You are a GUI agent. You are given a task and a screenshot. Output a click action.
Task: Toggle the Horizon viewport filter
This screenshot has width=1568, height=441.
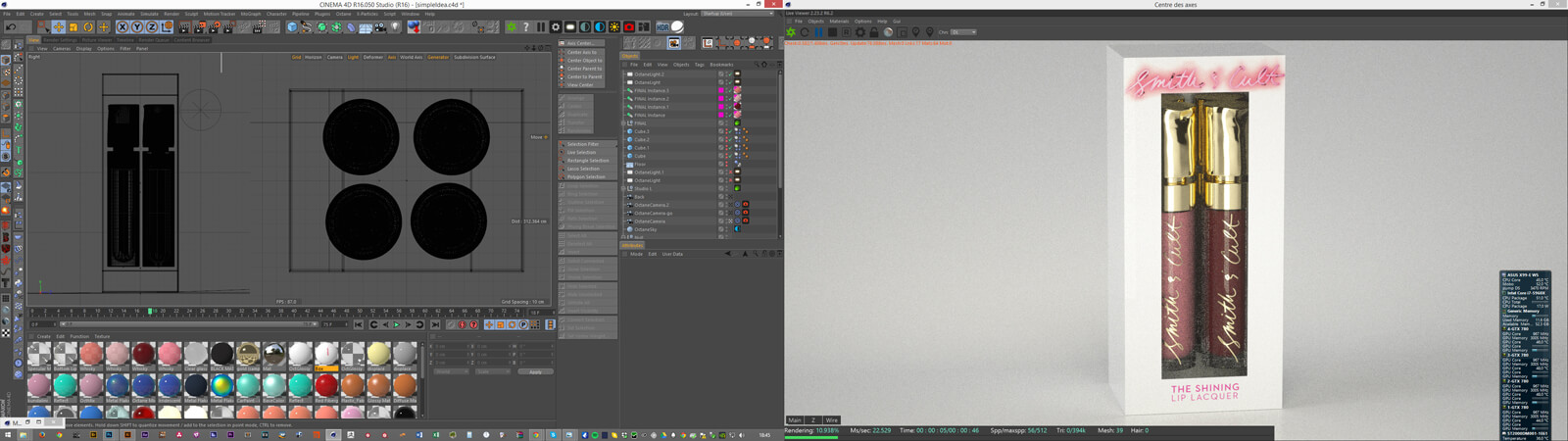click(x=314, y=57)
